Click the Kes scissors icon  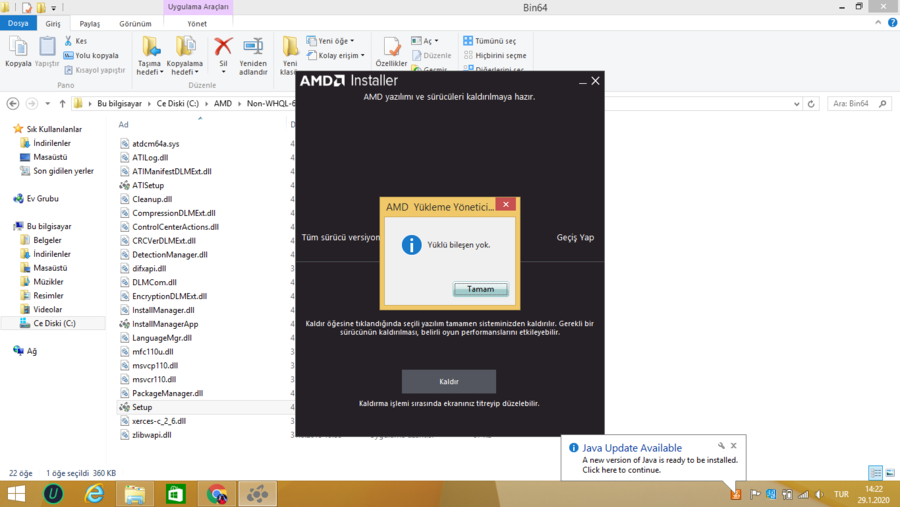coord(68,41)
